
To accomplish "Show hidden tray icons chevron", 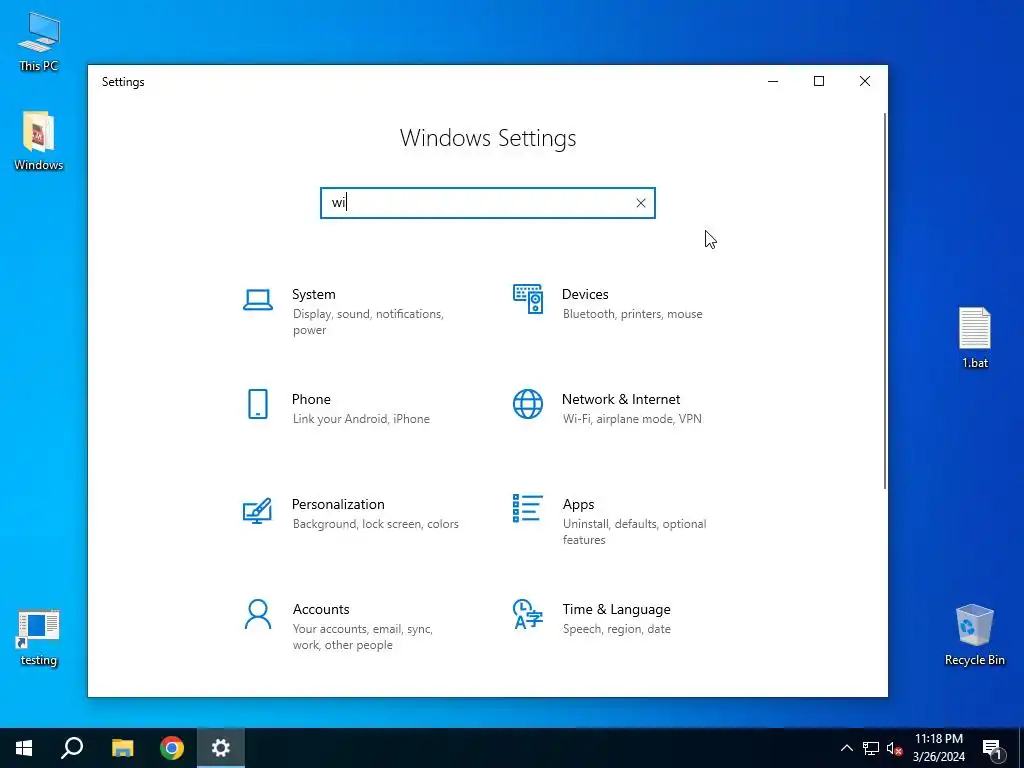I will tap(846, 748).
